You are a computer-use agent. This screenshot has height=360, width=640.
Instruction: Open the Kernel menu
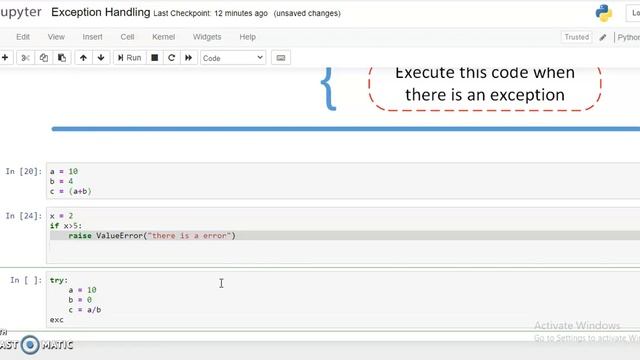pos(163,37)
